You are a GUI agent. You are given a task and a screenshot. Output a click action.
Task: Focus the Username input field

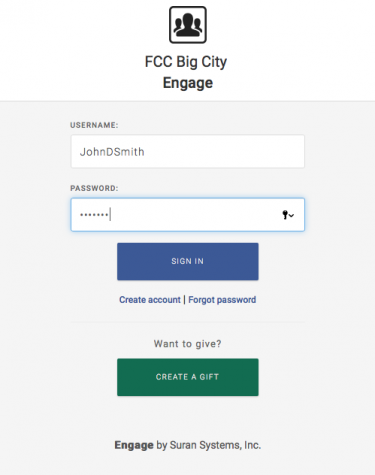pos(188,151)
